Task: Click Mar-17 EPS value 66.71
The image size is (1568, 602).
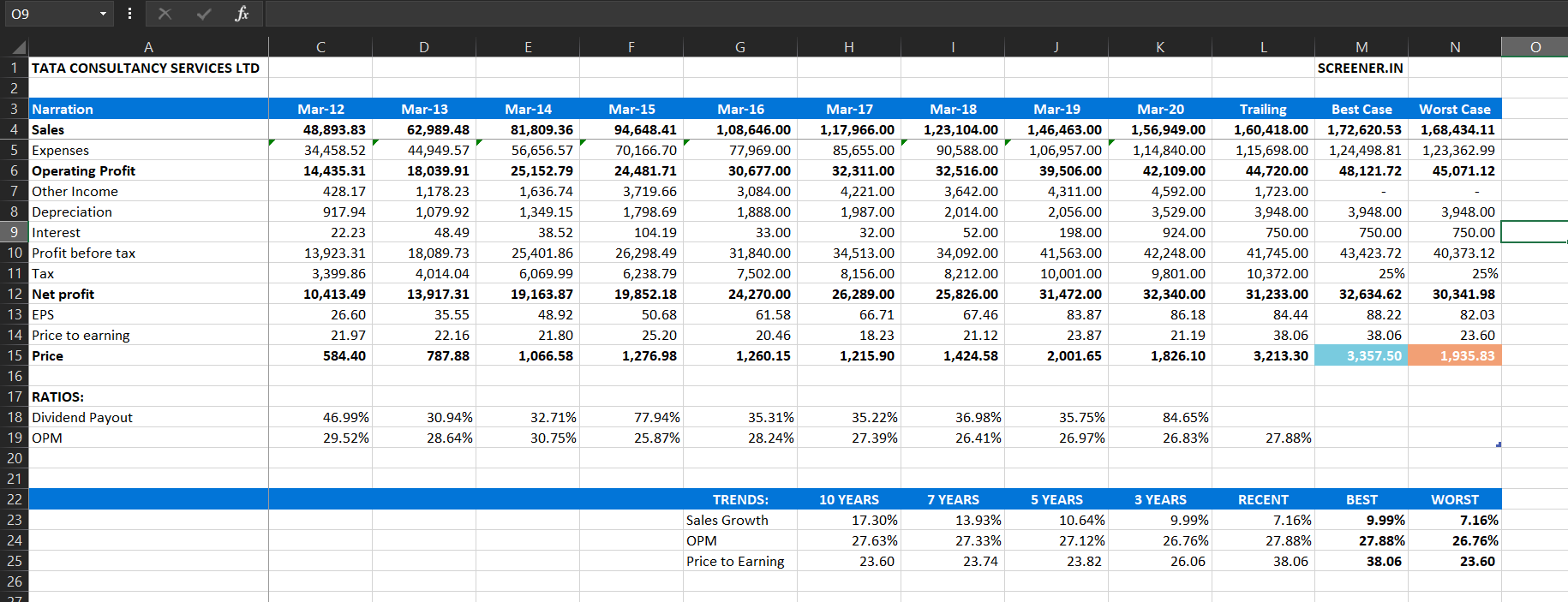Action: pyautogui.click(x=849, y=314)
